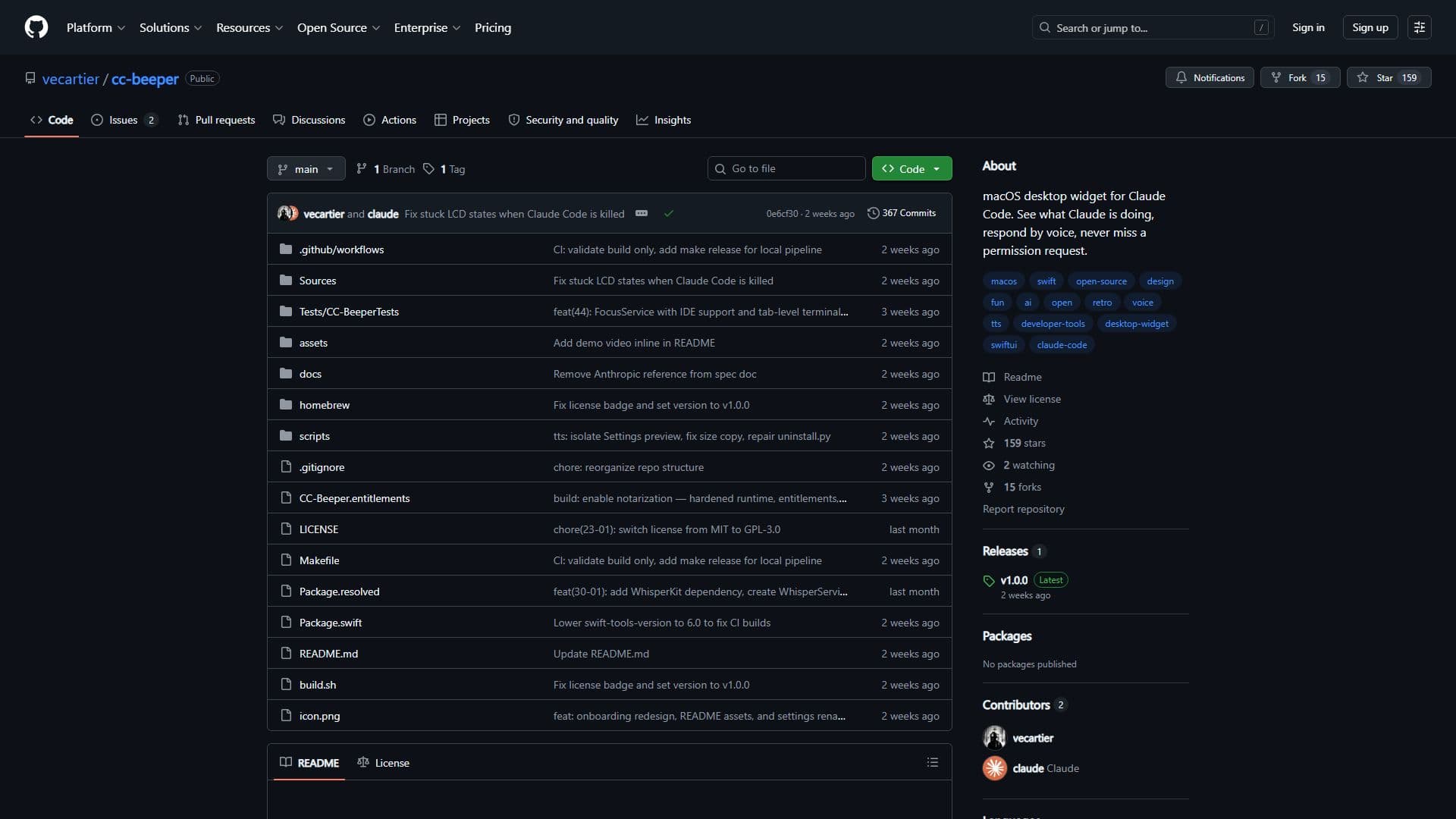The image size is (1456, 819).
Task: Click the claude contributor avatar
Action: point(994,767)
